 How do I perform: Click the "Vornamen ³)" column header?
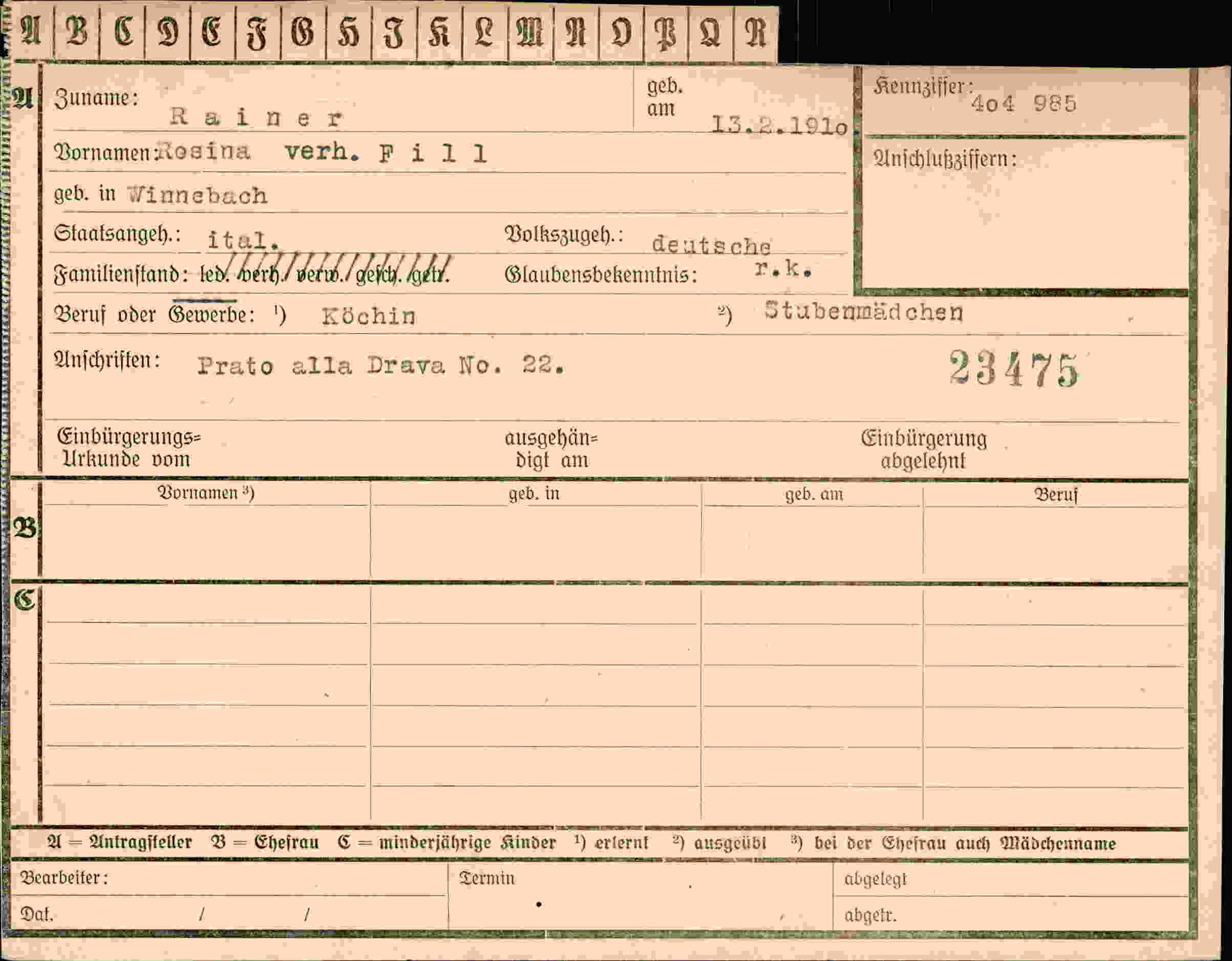point(206,493)
